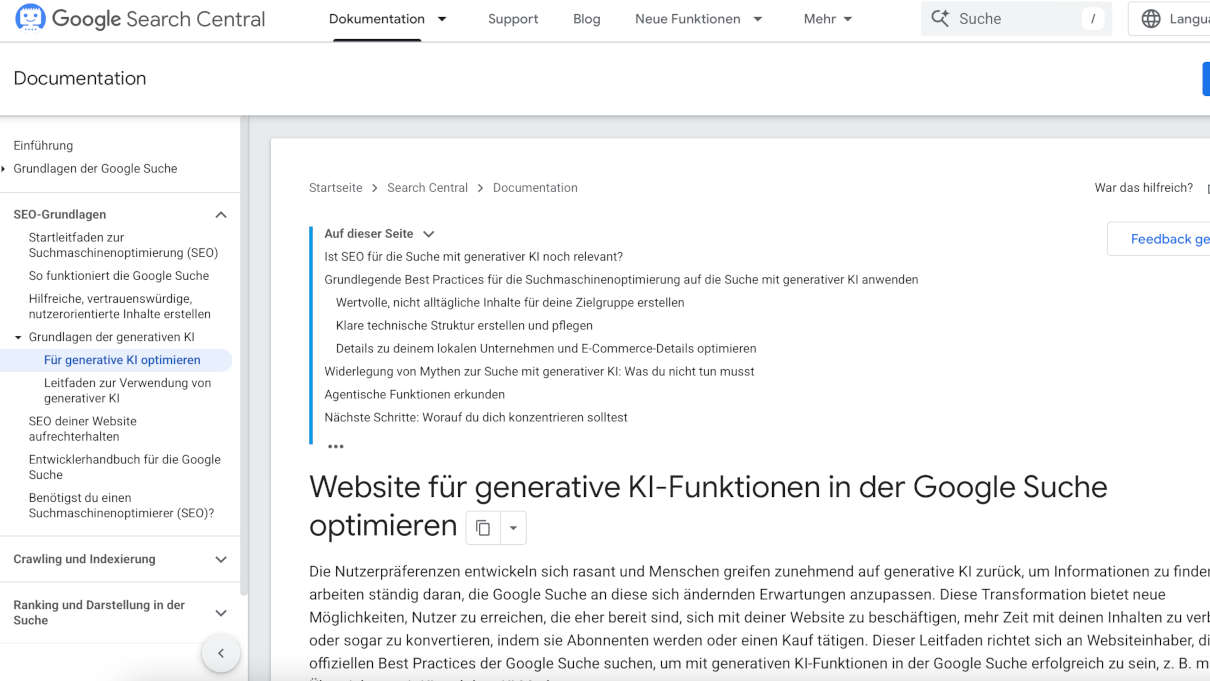Viewport: 1210px width, 681px height.
Task: Copy page using the copy icon
Action: coord(483,528)
